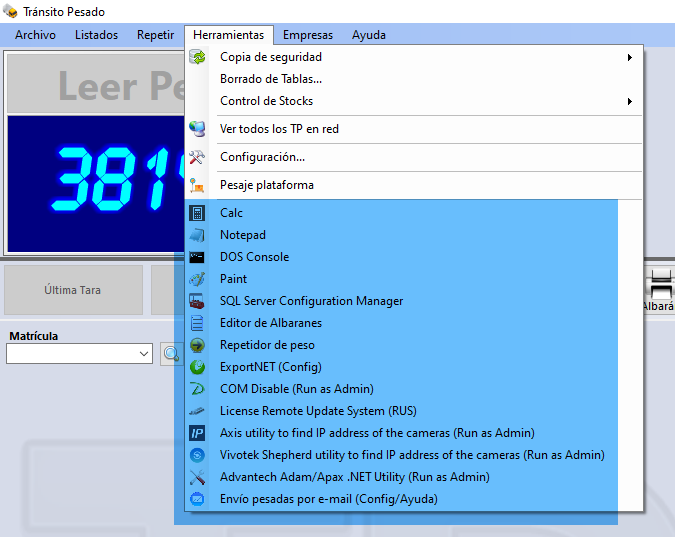Open Advantech Adam/Apax .NET Utility entry
Image resolution: width=675 pixels, height=537 pixels.
[414, 477]
